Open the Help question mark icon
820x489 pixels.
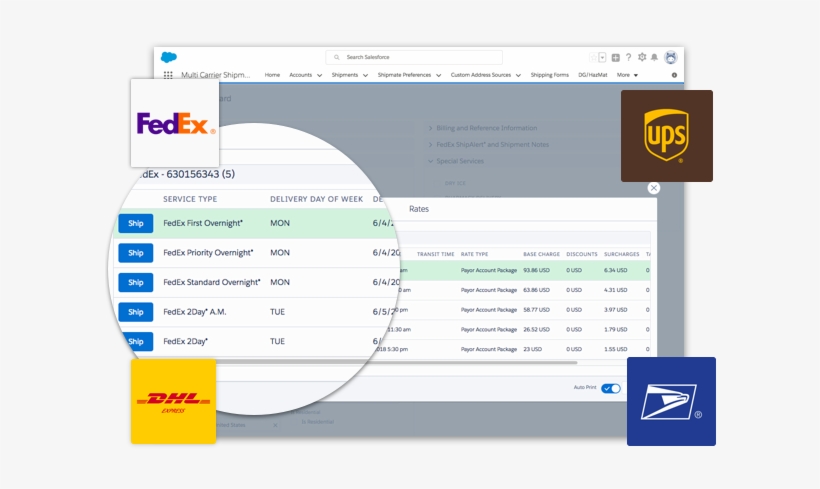click(x=628, y=58)
